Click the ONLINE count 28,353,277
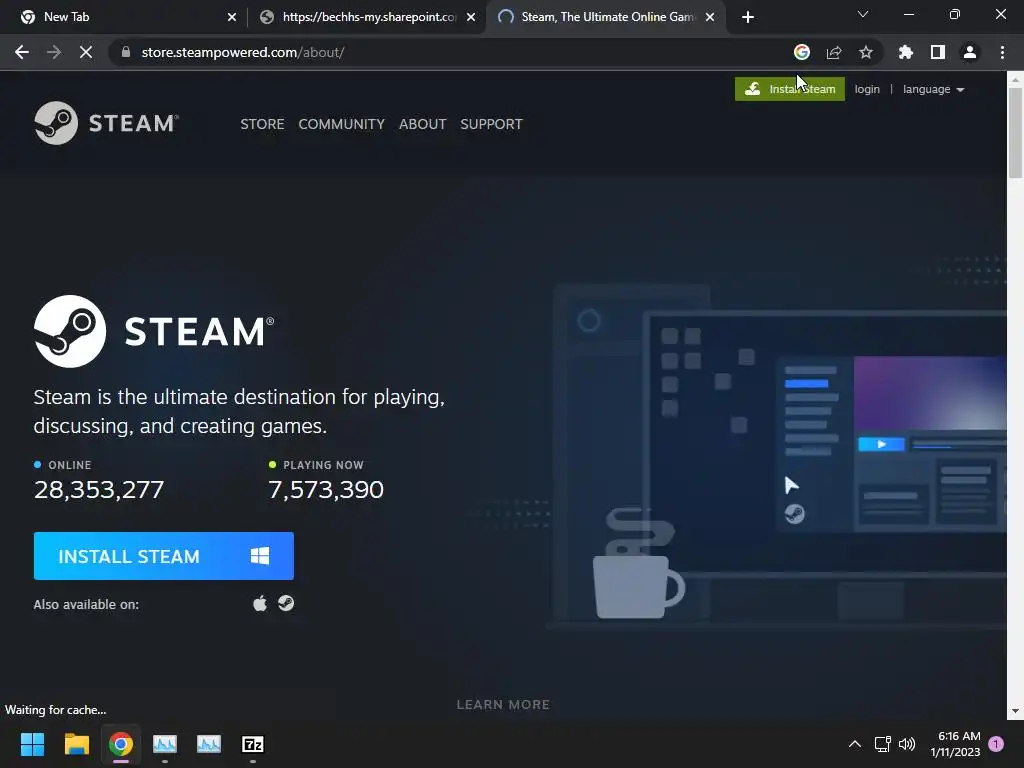The width and height of the screenshot is (1024, 768). [x=99, y=490]
